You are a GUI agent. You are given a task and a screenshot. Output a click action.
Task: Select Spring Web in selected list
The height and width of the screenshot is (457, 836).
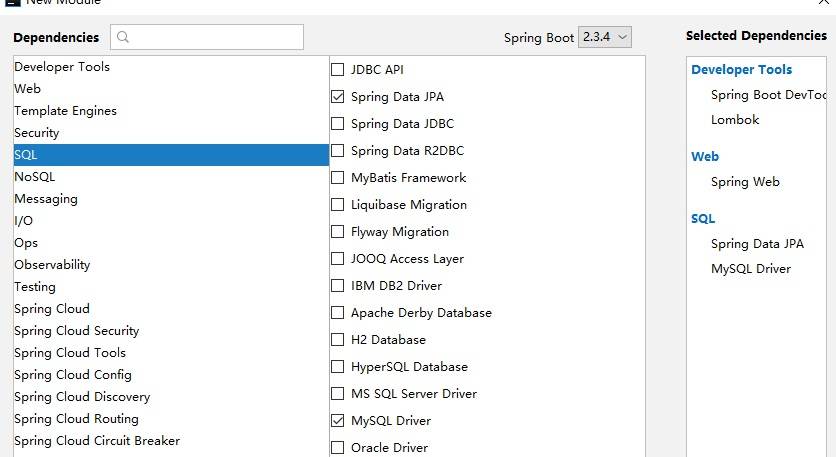(745, 182)
